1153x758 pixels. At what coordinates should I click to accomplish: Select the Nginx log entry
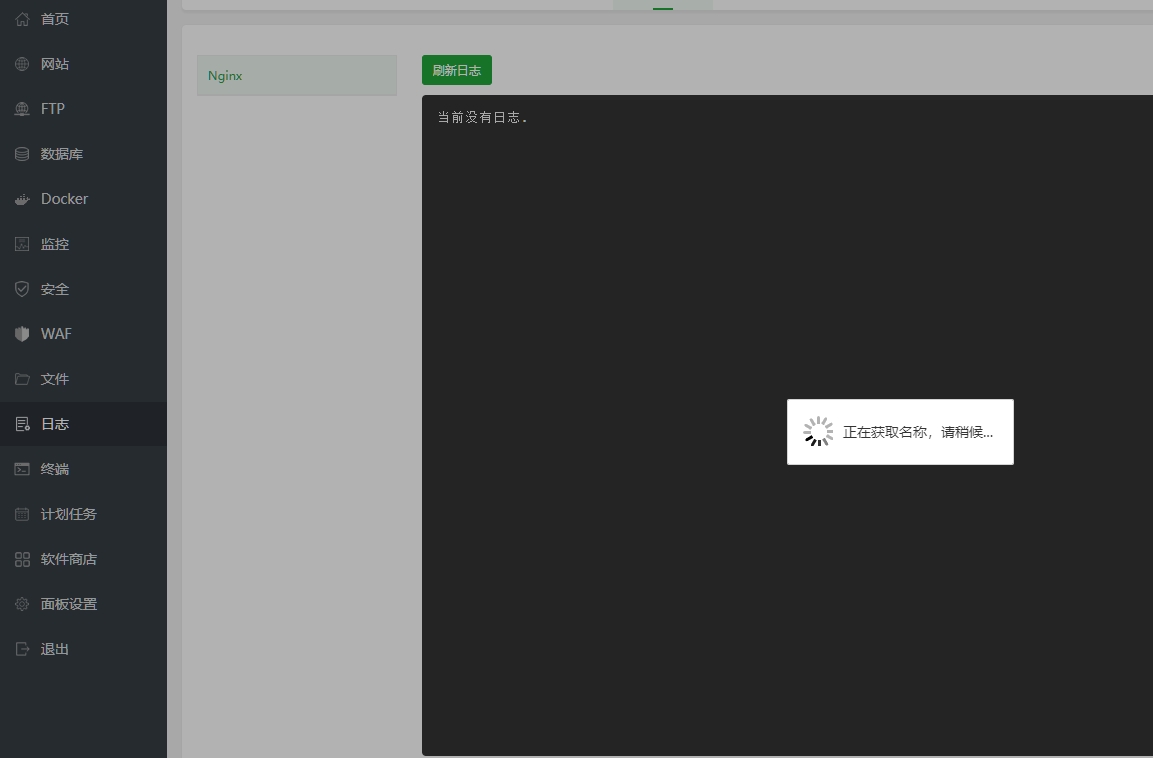click(x=297, y=76)
